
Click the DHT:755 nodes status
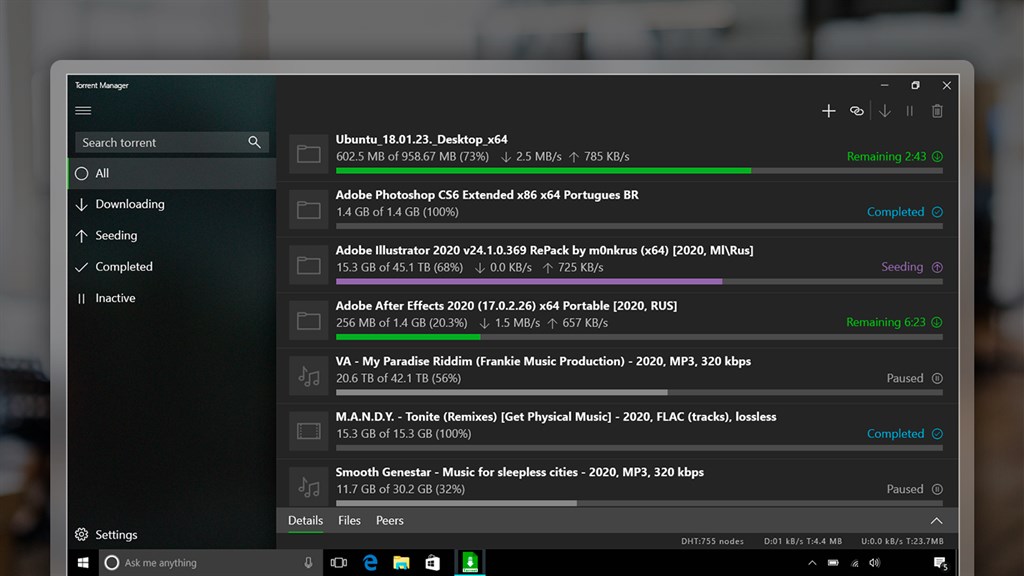click(712, 541)
